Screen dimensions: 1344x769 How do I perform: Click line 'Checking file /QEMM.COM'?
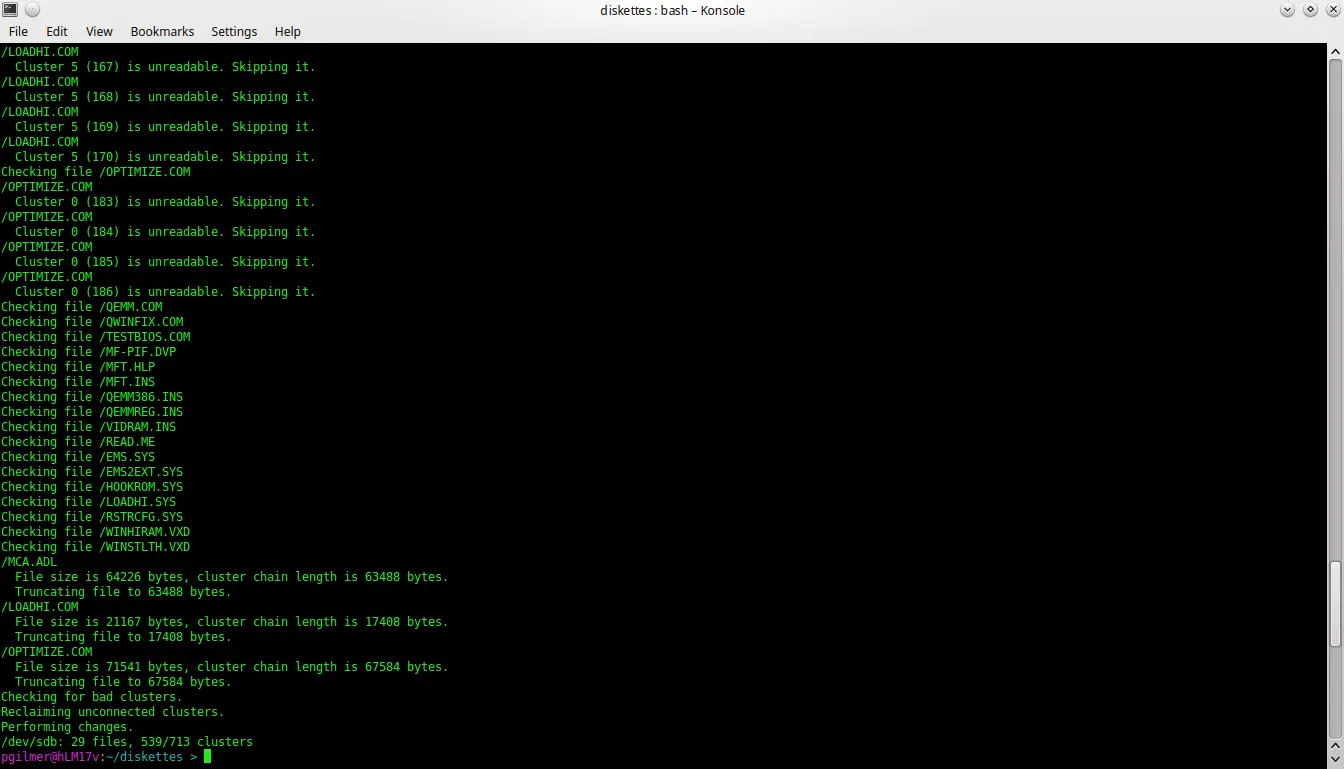82,307
